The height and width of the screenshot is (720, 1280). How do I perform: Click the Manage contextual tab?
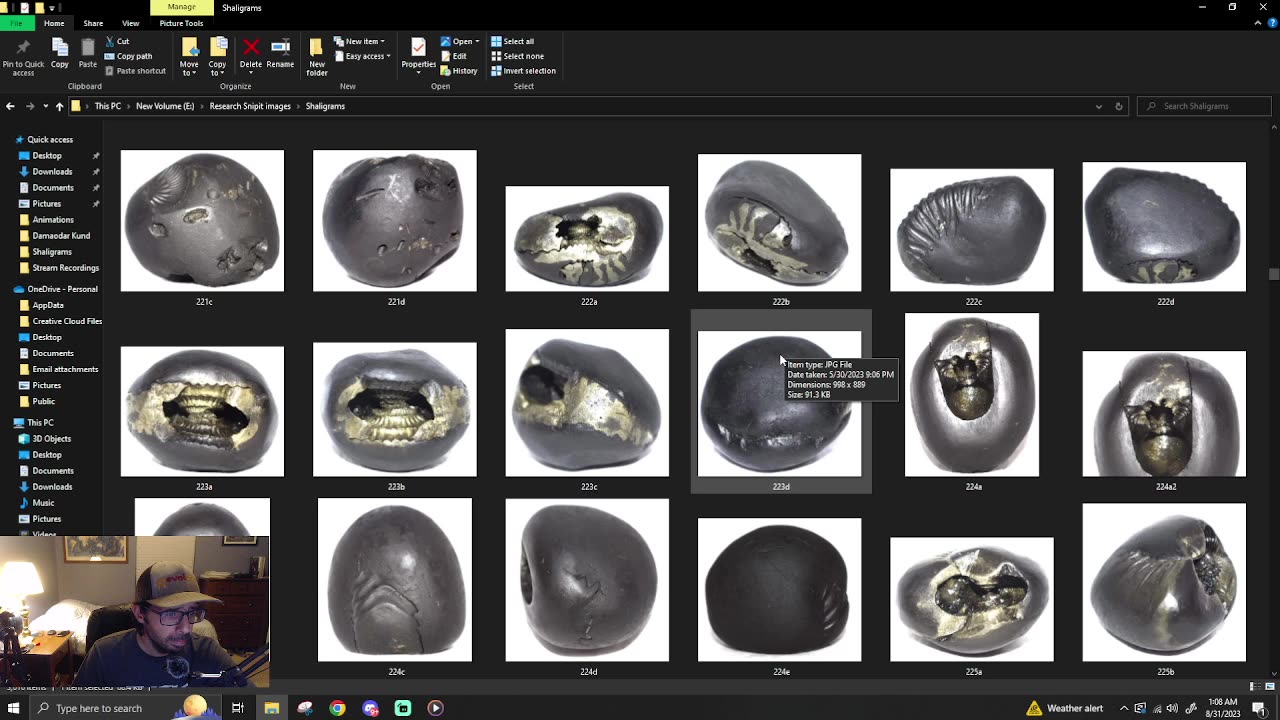(x=181, y=7)
